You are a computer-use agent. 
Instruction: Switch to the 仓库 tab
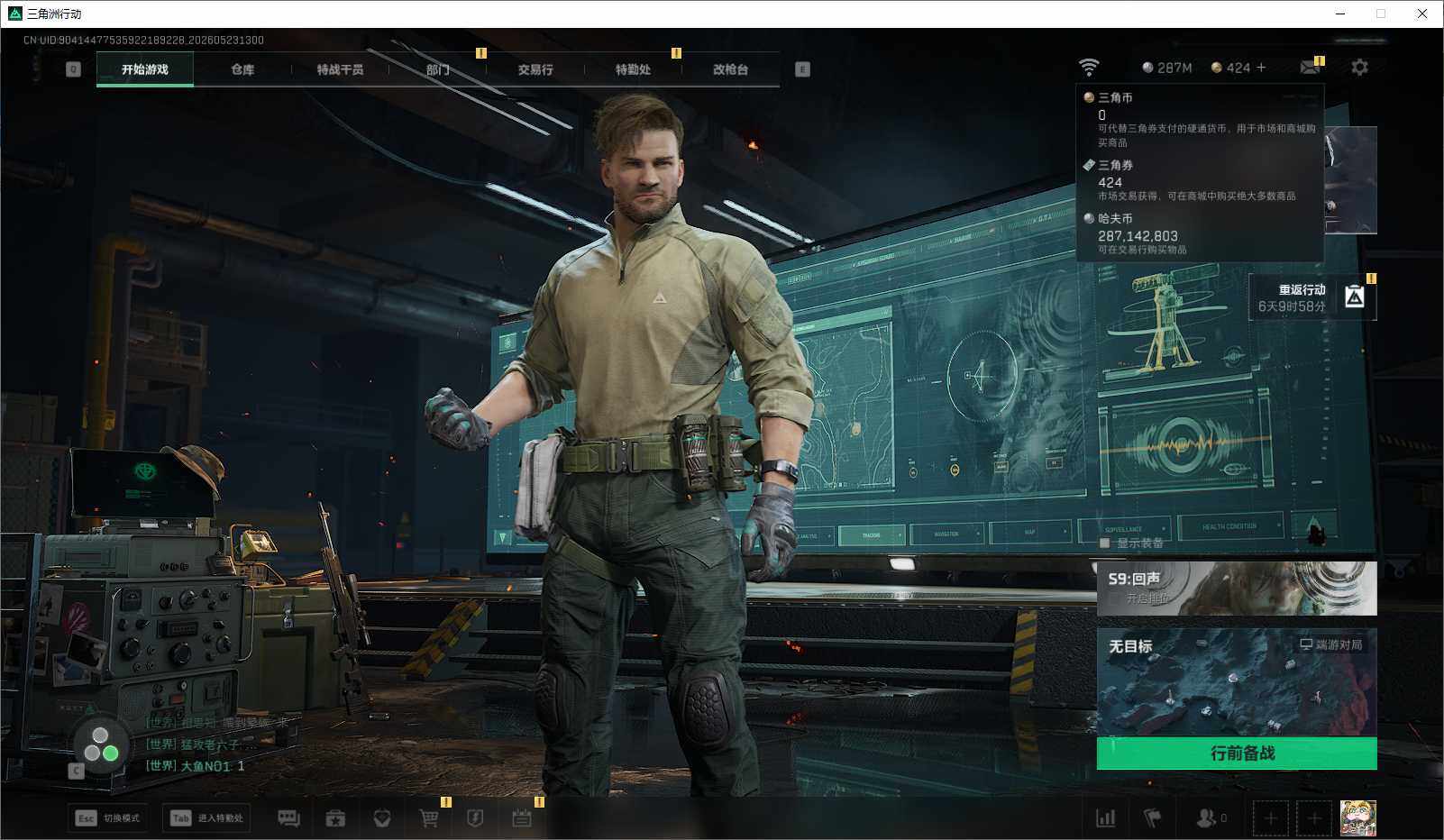[242, 69]
